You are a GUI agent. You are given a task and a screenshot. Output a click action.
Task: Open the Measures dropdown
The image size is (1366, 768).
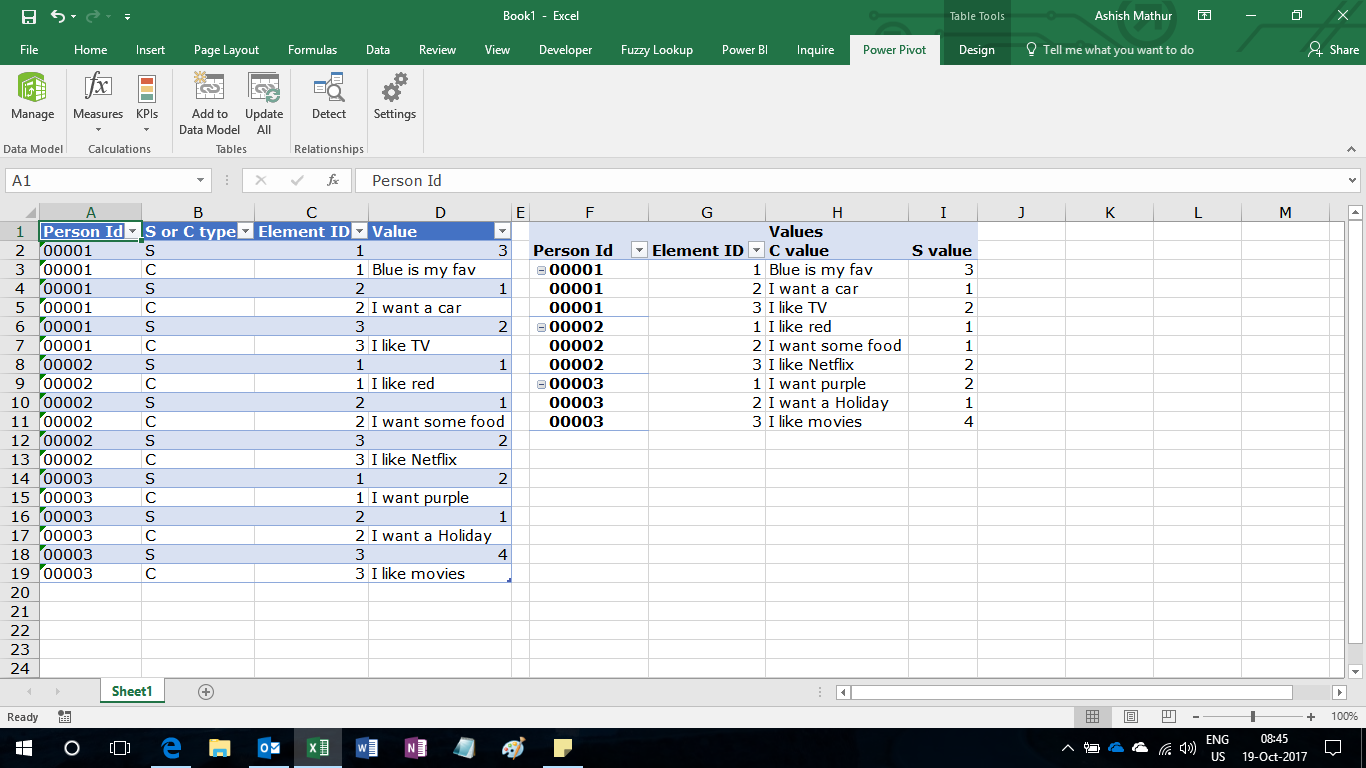98,103
